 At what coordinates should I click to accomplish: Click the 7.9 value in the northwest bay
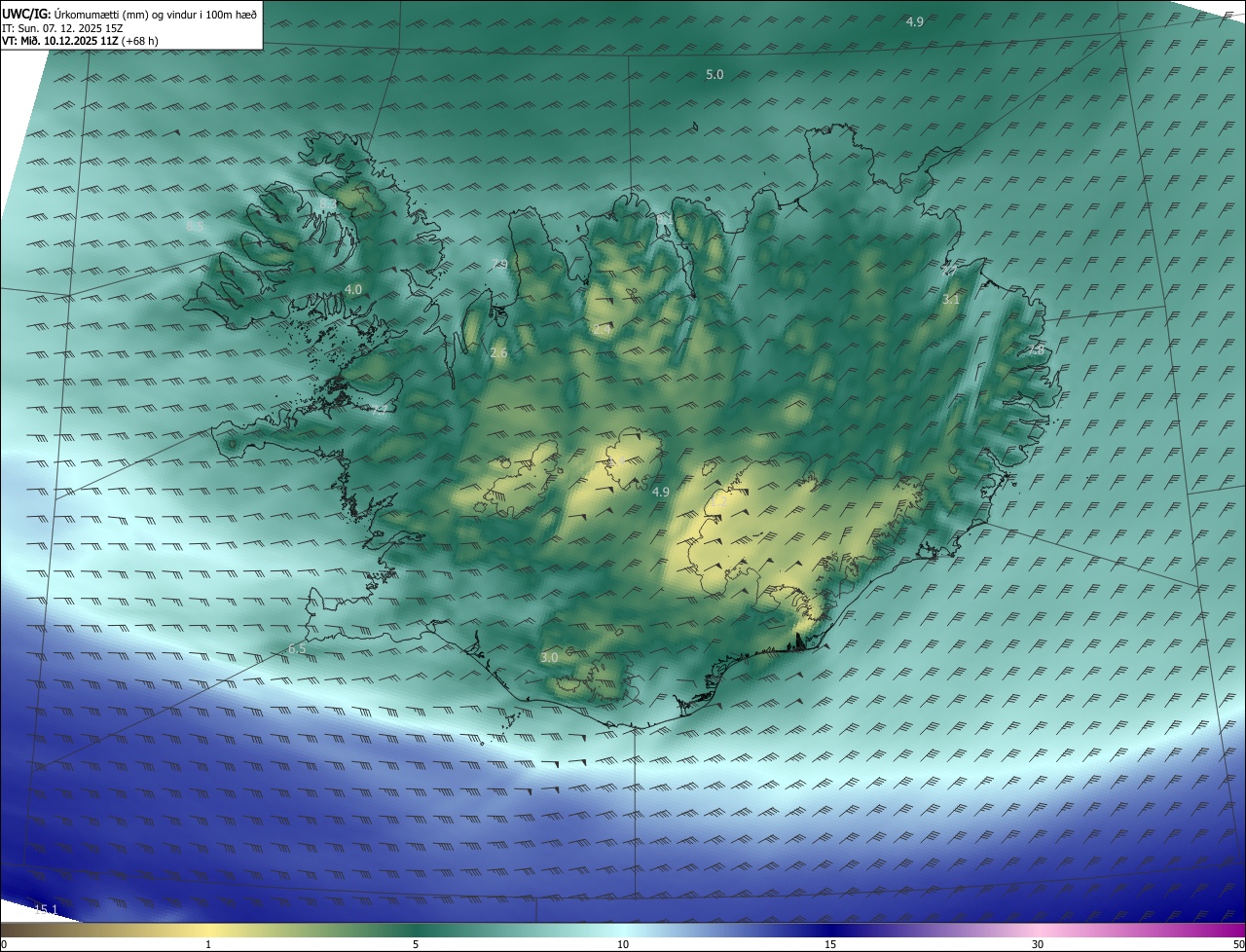click(499, 264)
